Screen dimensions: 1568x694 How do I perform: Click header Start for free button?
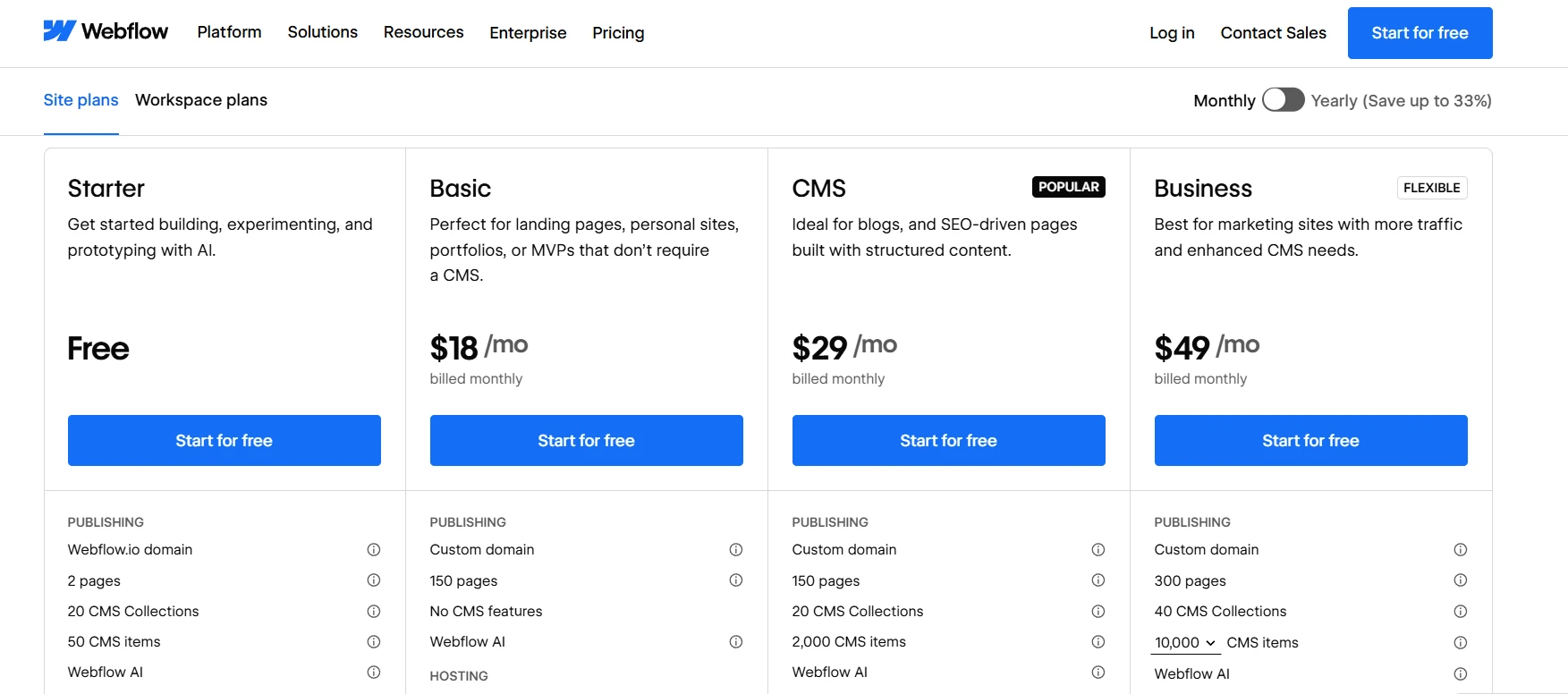click(1420, 33)
